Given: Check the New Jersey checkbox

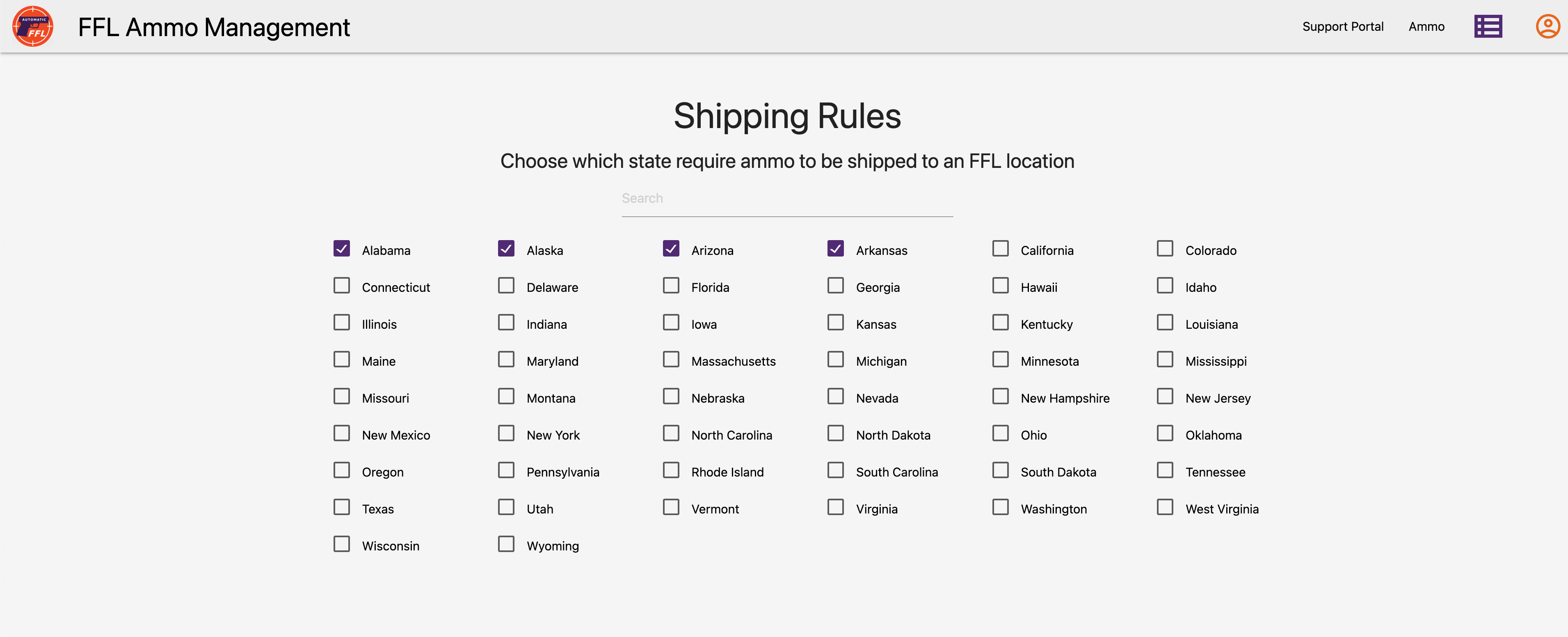Looking at the screenshot, I should [x=1164, y=397].
